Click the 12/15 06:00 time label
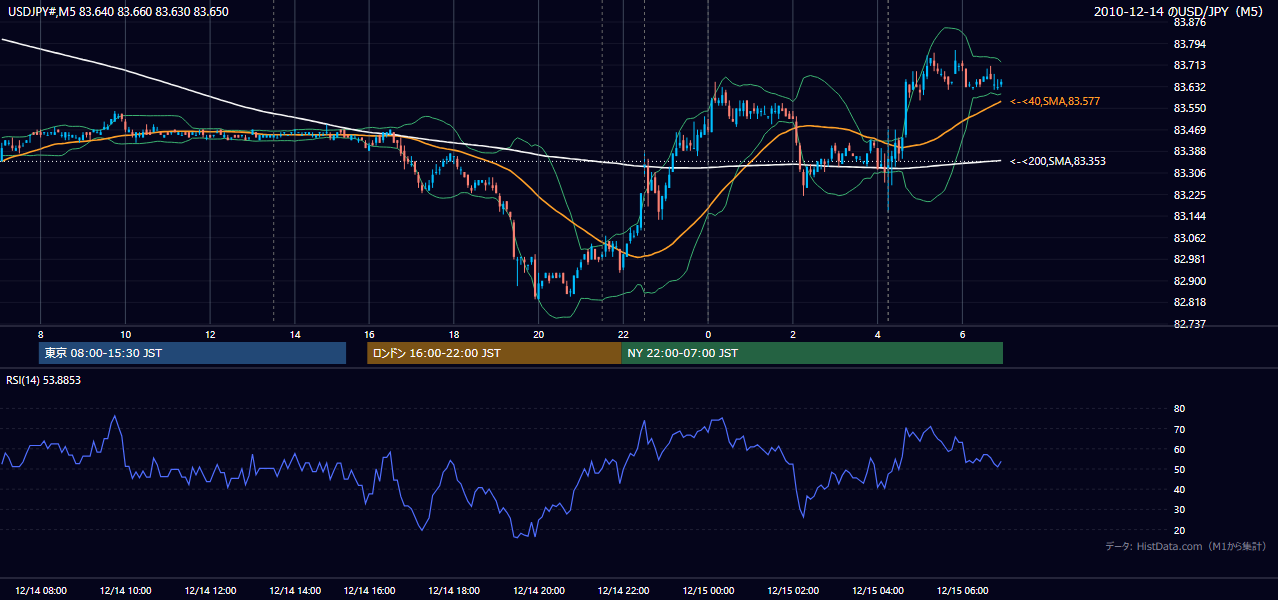 pos(962,591)
